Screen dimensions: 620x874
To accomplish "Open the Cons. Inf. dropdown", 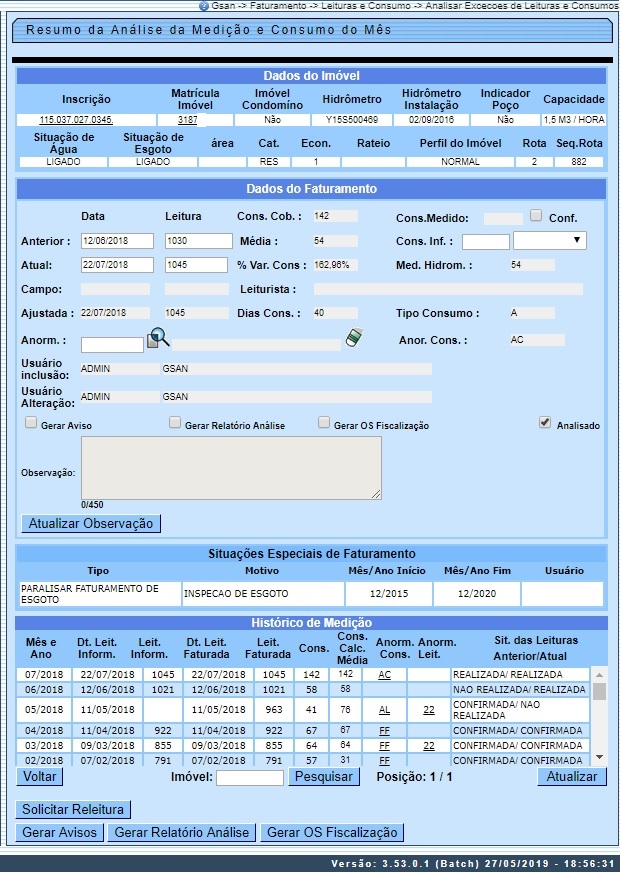I will point(549,241).
